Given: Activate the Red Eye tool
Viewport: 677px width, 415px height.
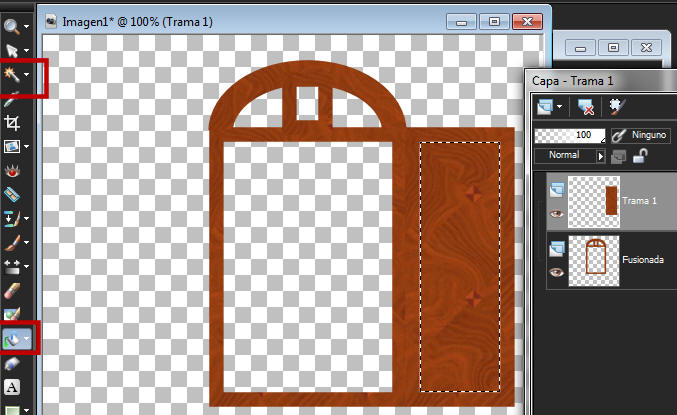Looking at the screenshot, I should (x=13, y=170).
